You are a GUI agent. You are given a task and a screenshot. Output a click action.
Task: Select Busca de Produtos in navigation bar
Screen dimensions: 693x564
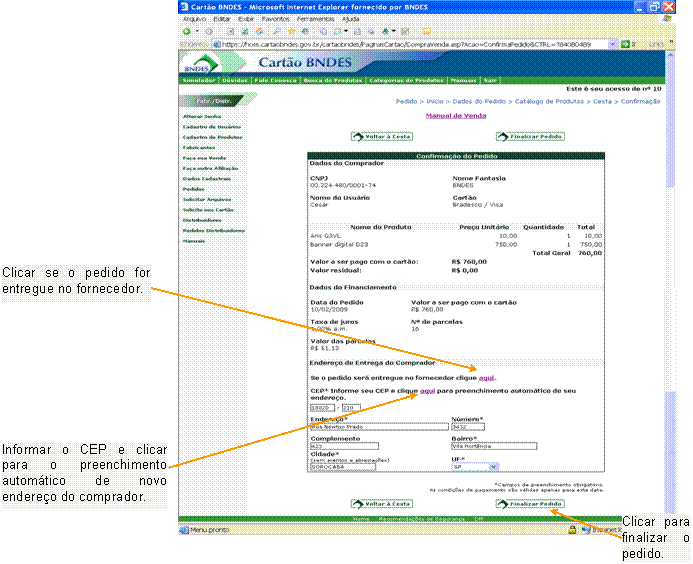333,80
